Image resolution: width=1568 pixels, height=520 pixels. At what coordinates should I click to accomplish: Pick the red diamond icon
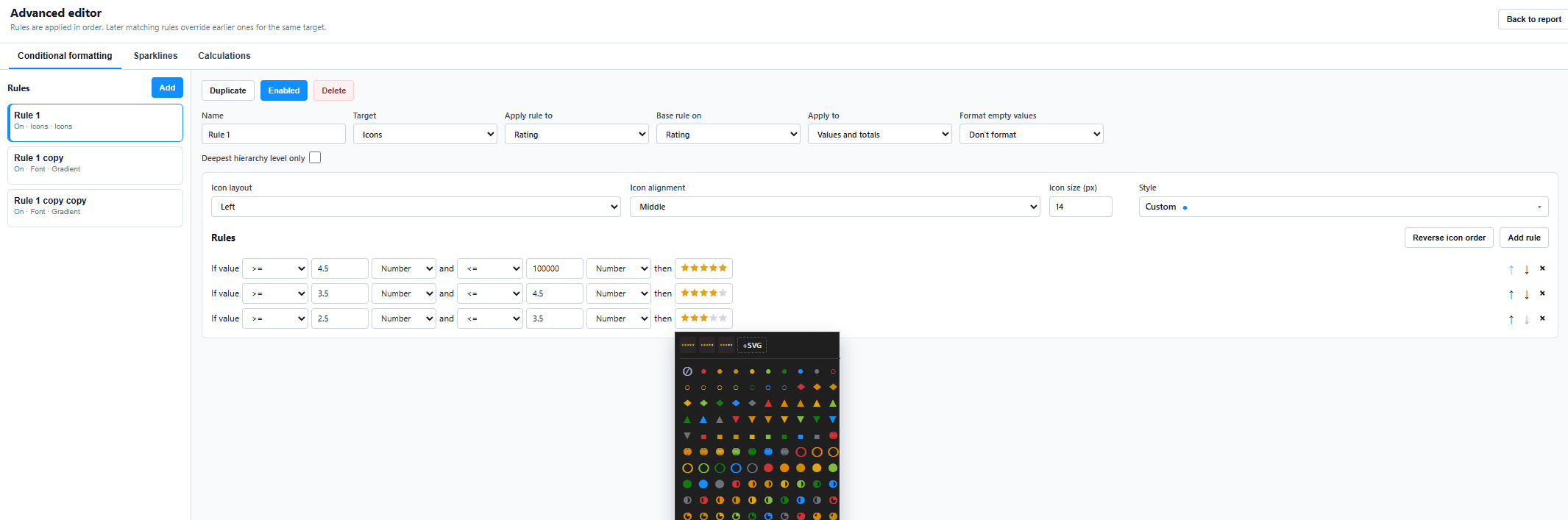(x=801, y=387)
